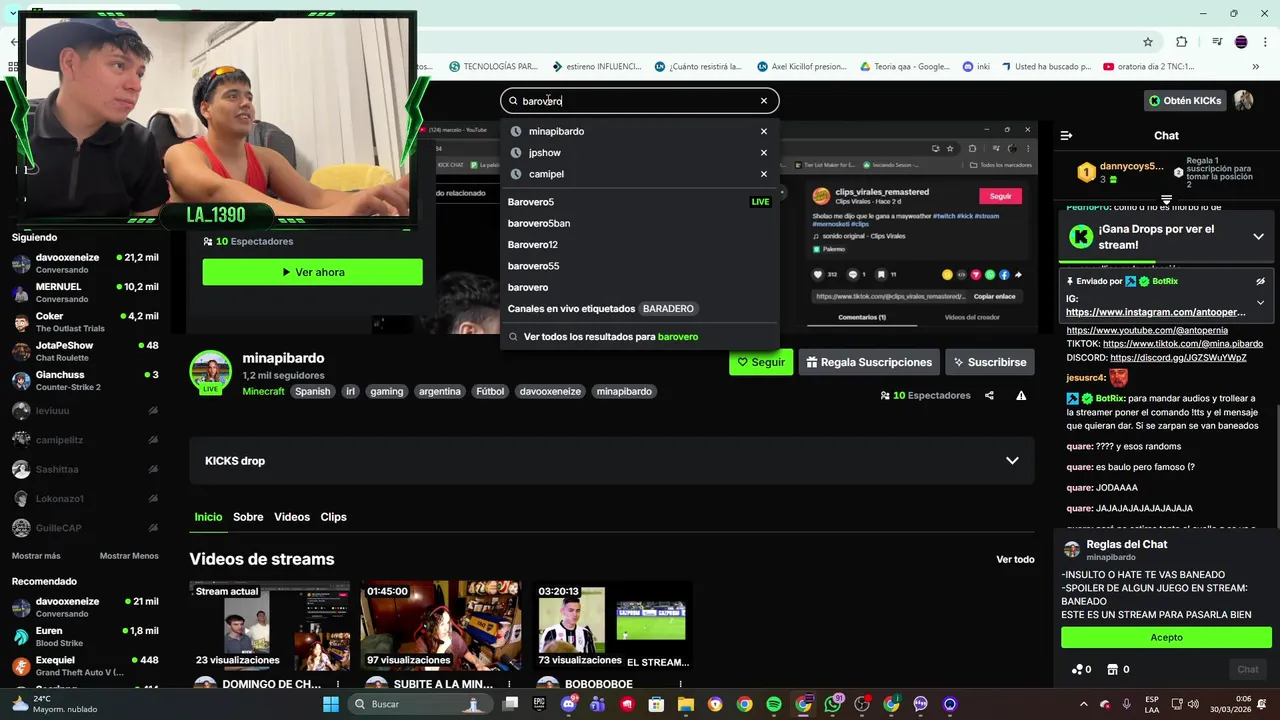View all results for barovero
This screenshot has height=720, width=1280.
(x=639, y=337)
